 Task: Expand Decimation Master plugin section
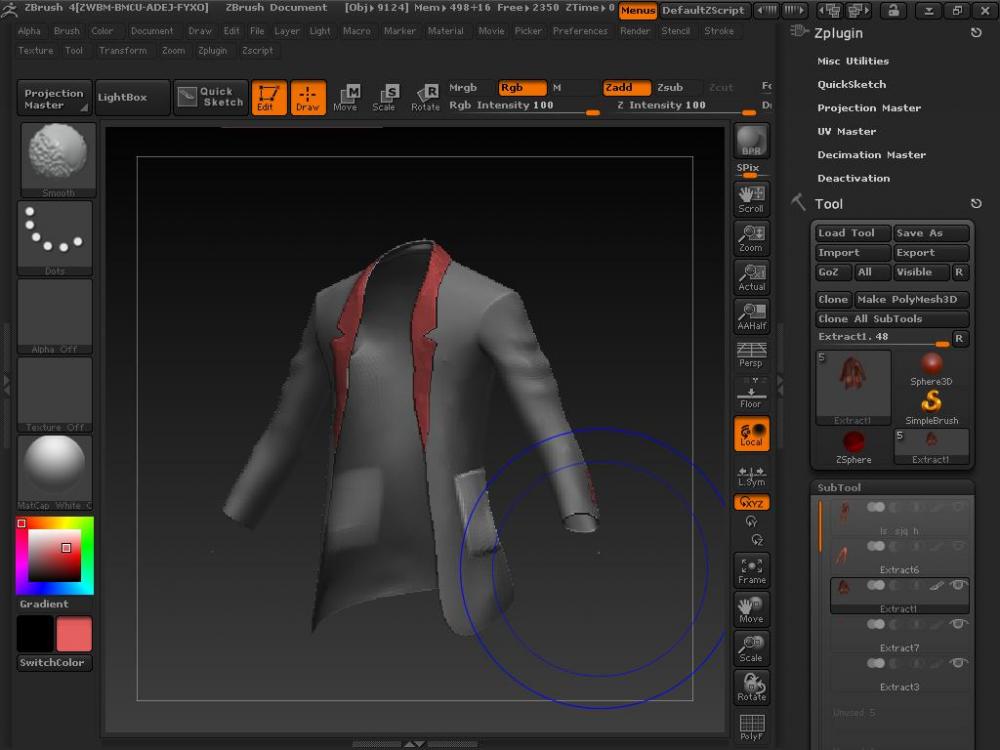point(871,155)
